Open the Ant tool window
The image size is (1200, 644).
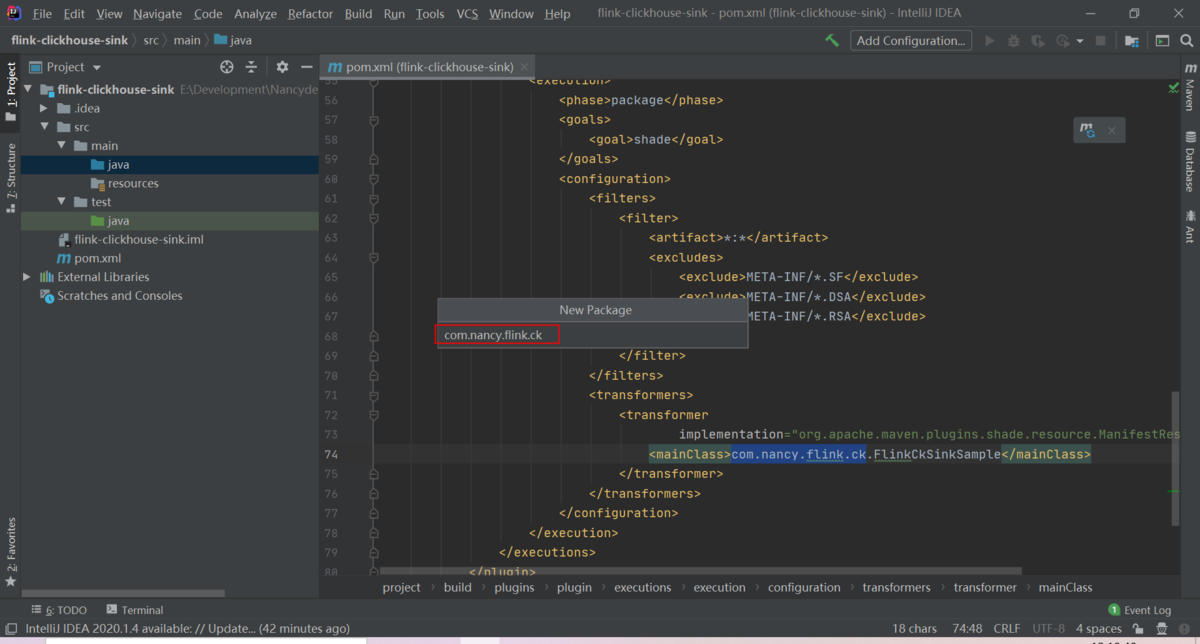point(1190,227)
